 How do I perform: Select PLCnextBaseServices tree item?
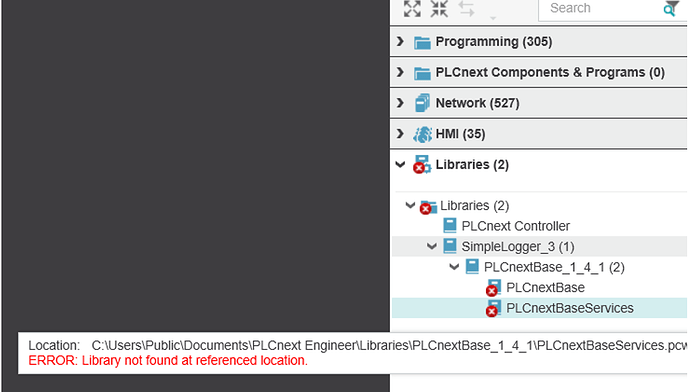tap(570, 308)
